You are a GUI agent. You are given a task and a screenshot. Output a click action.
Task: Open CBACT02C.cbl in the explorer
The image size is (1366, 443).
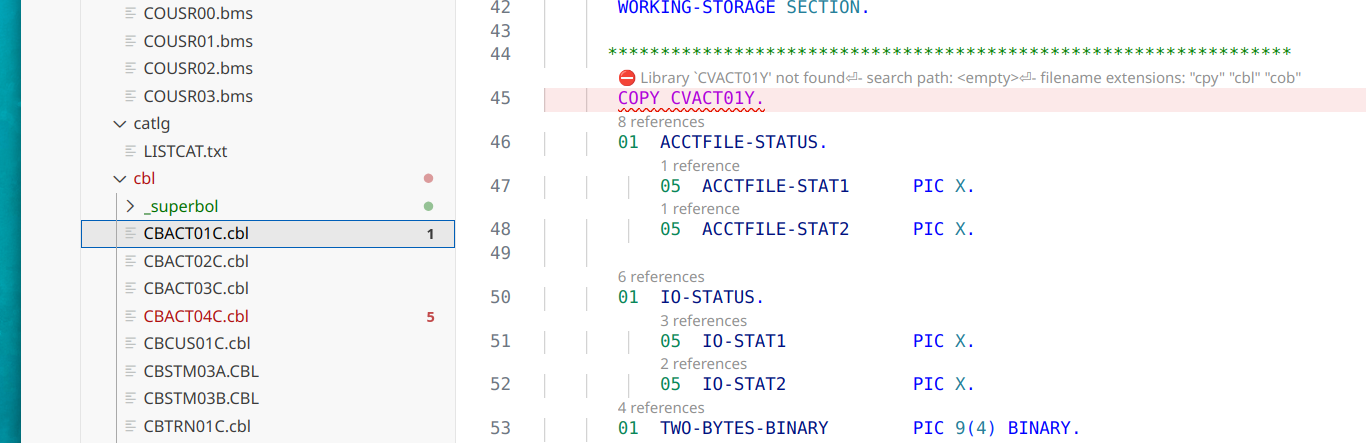pyautogui.click(x=196, y=261)
